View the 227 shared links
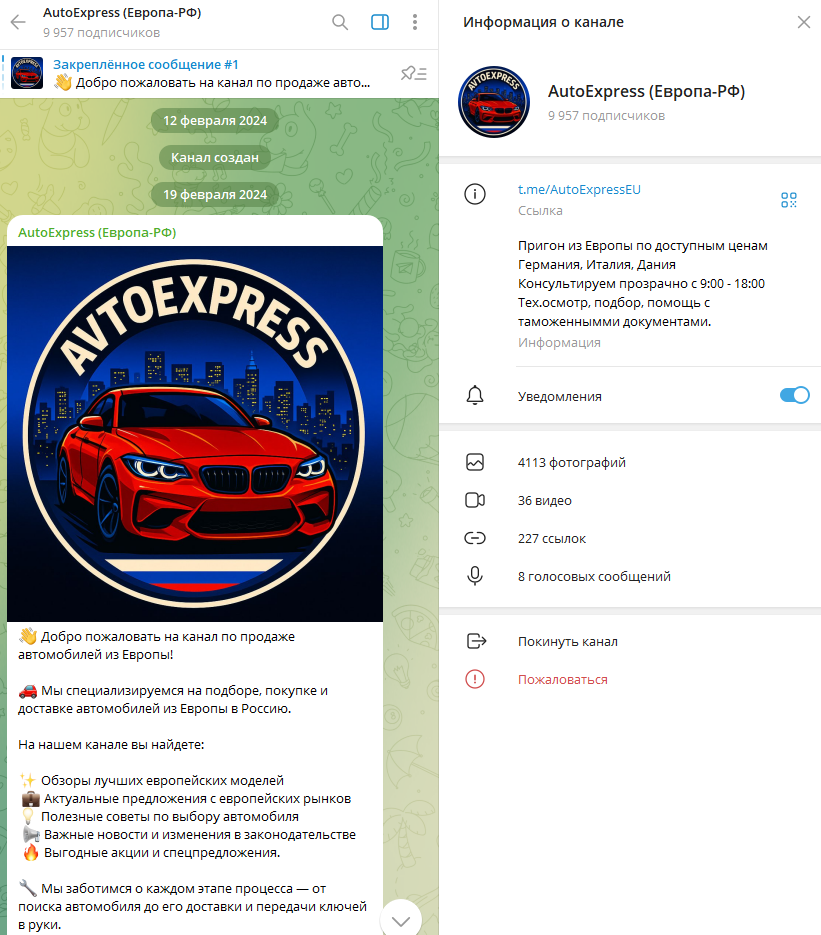 pos(551,538)
